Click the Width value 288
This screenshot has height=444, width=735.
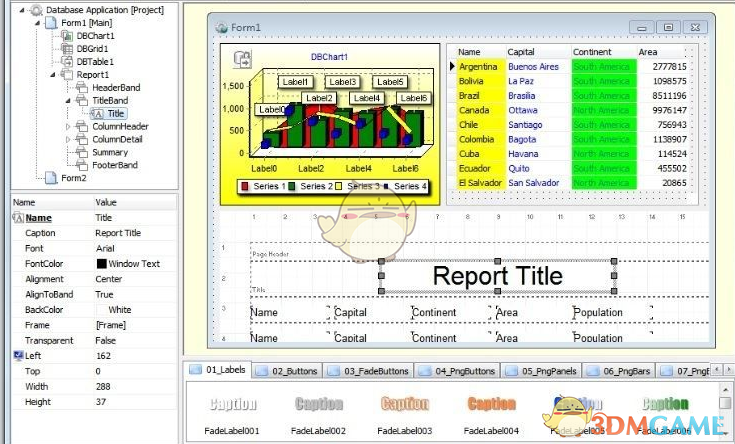click(103, 386)
